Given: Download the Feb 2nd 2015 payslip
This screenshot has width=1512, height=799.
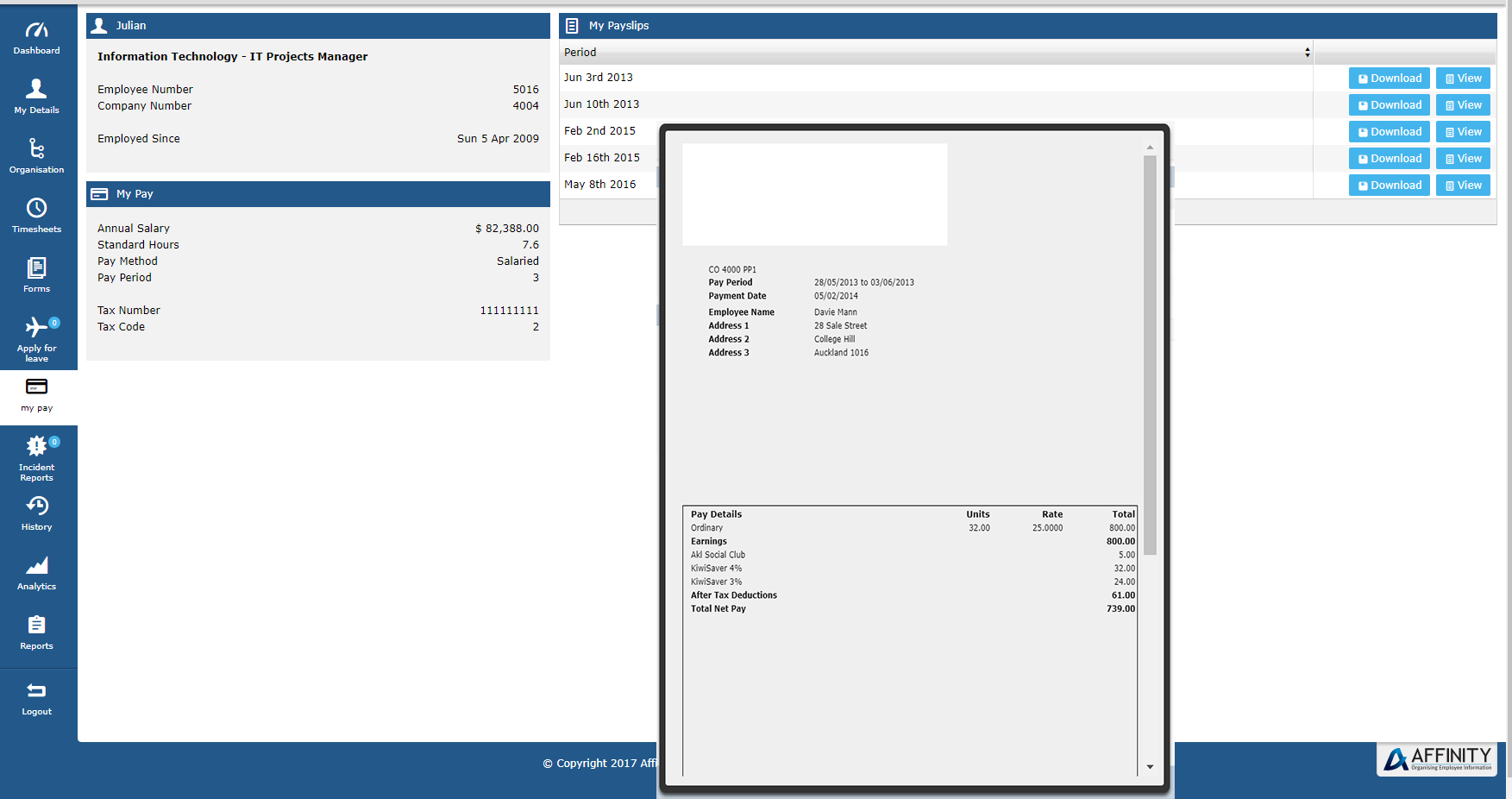Looking at the screenshot, I should [1390, 132].
